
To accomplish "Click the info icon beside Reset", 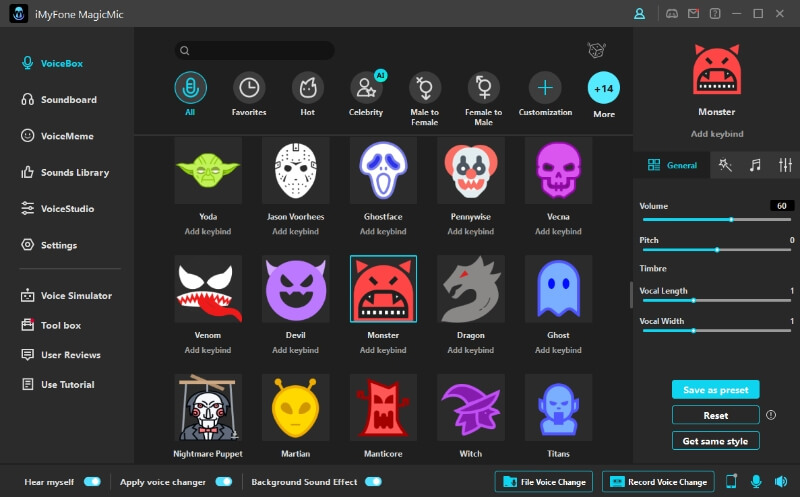I will tap(771, 415).
